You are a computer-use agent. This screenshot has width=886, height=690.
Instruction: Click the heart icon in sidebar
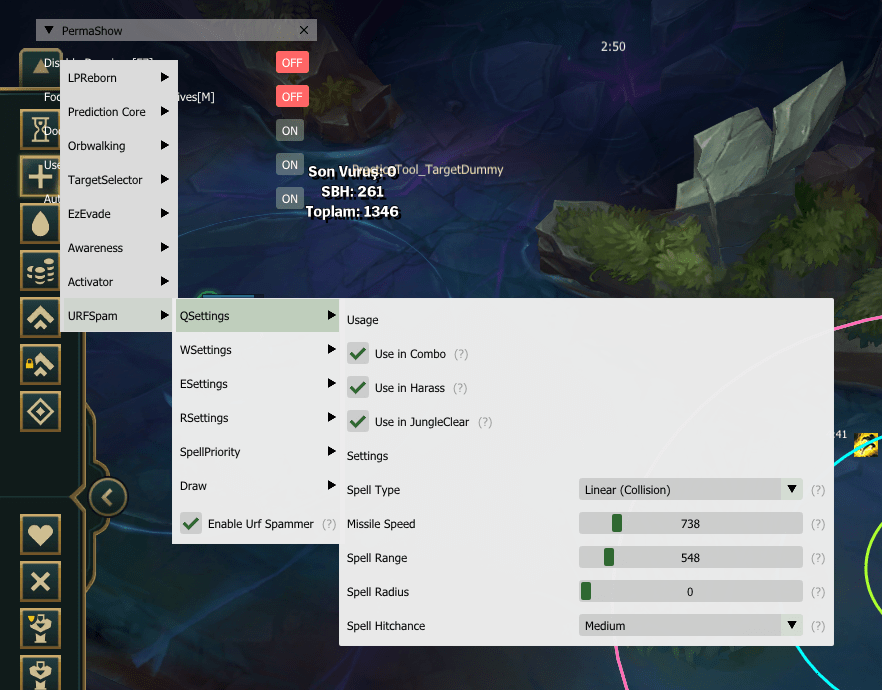[x=40, y=534]
